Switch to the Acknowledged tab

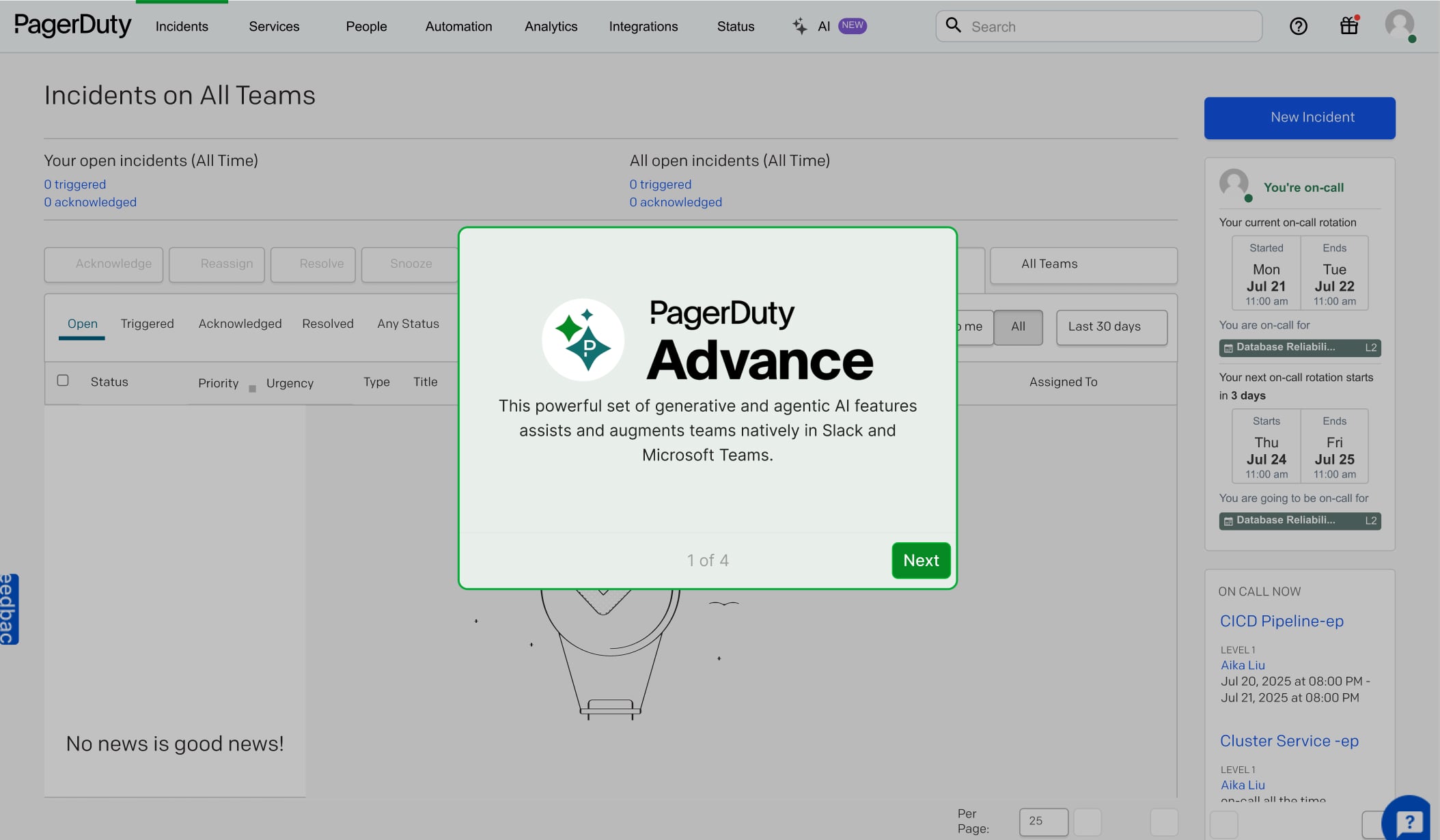pyautogui.click(x=240, y=324)
